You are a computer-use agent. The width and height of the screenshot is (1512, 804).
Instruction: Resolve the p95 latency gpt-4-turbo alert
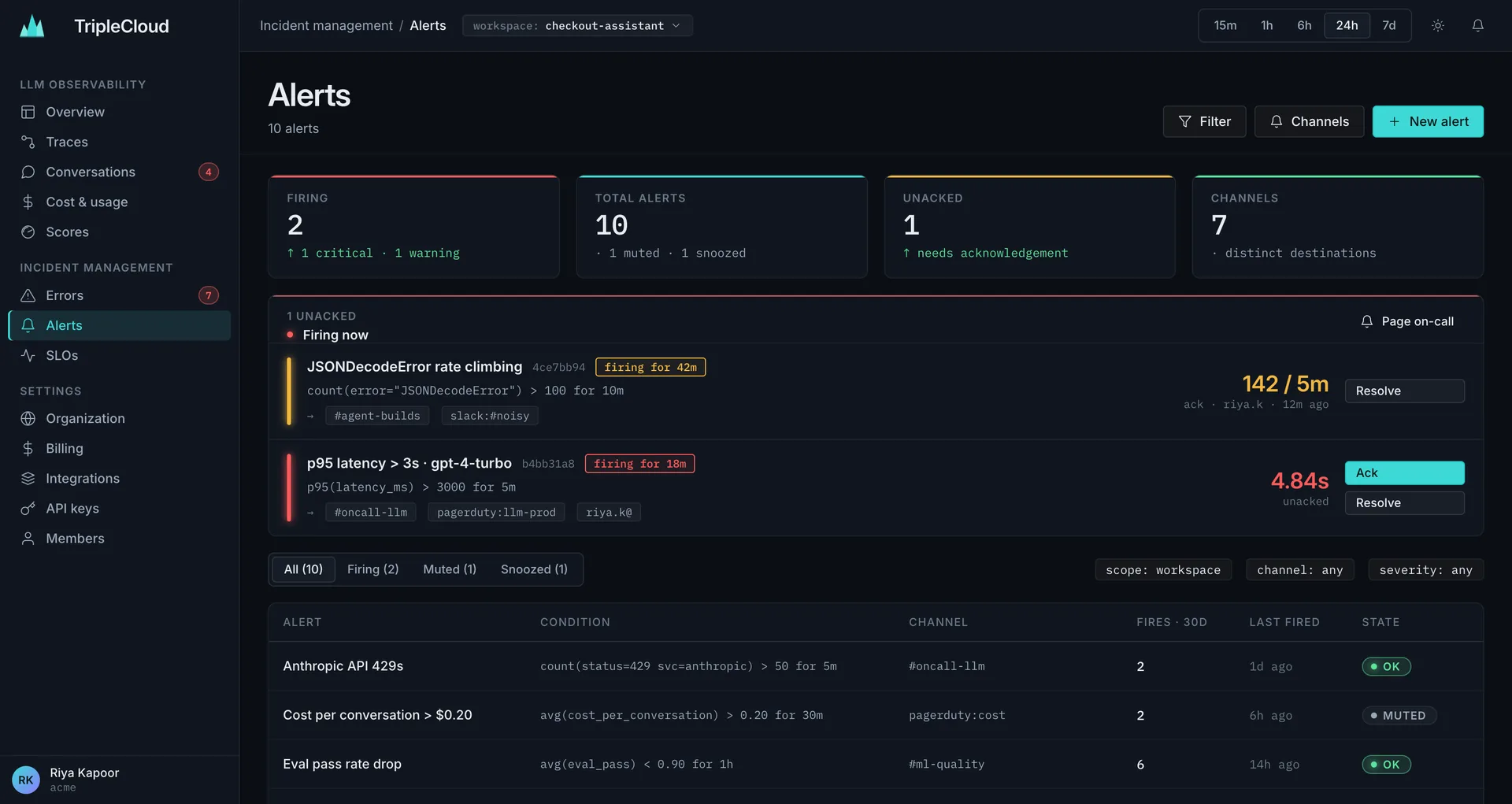(x=1404, y=502)
